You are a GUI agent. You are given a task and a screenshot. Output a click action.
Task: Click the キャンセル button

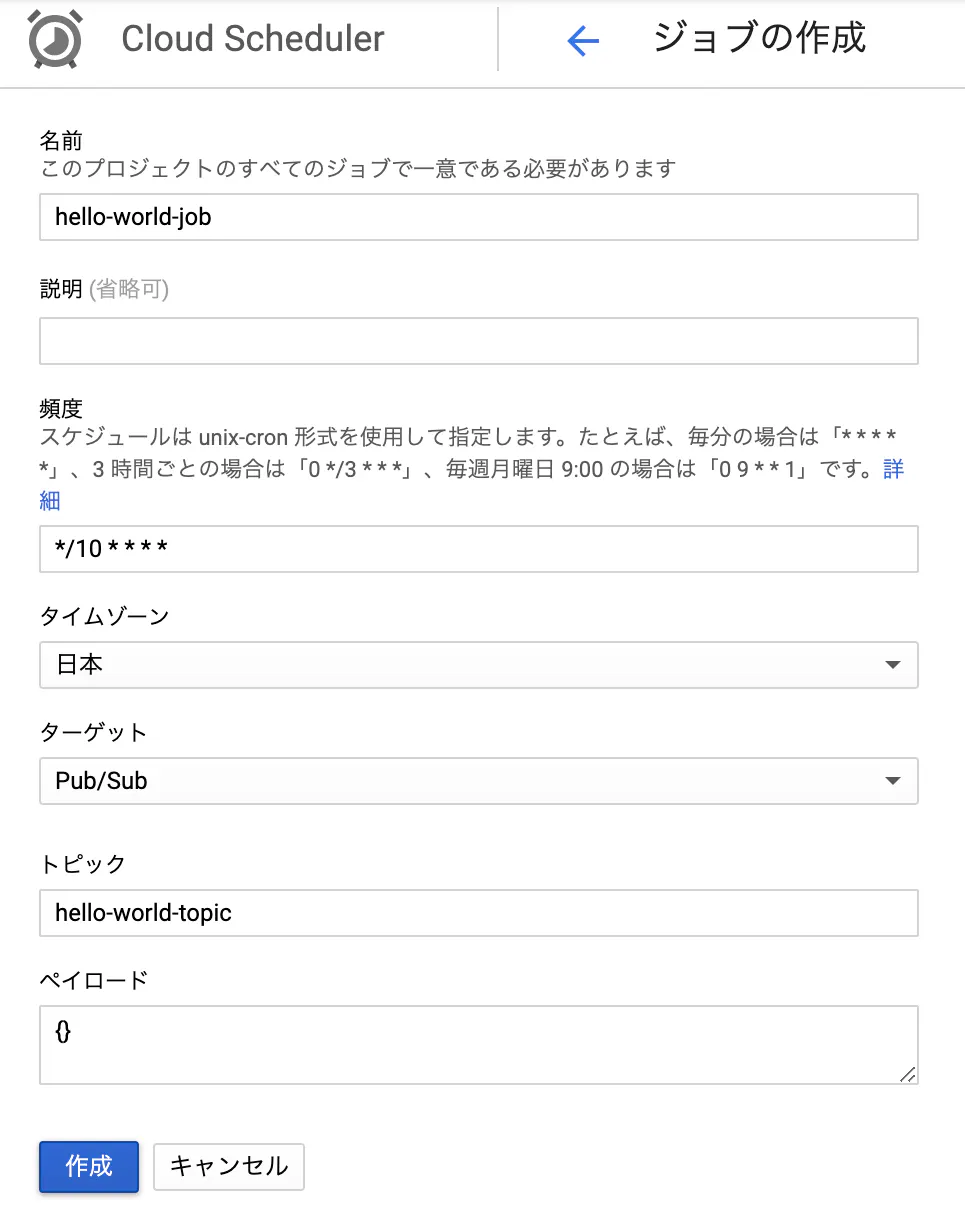228,1166
